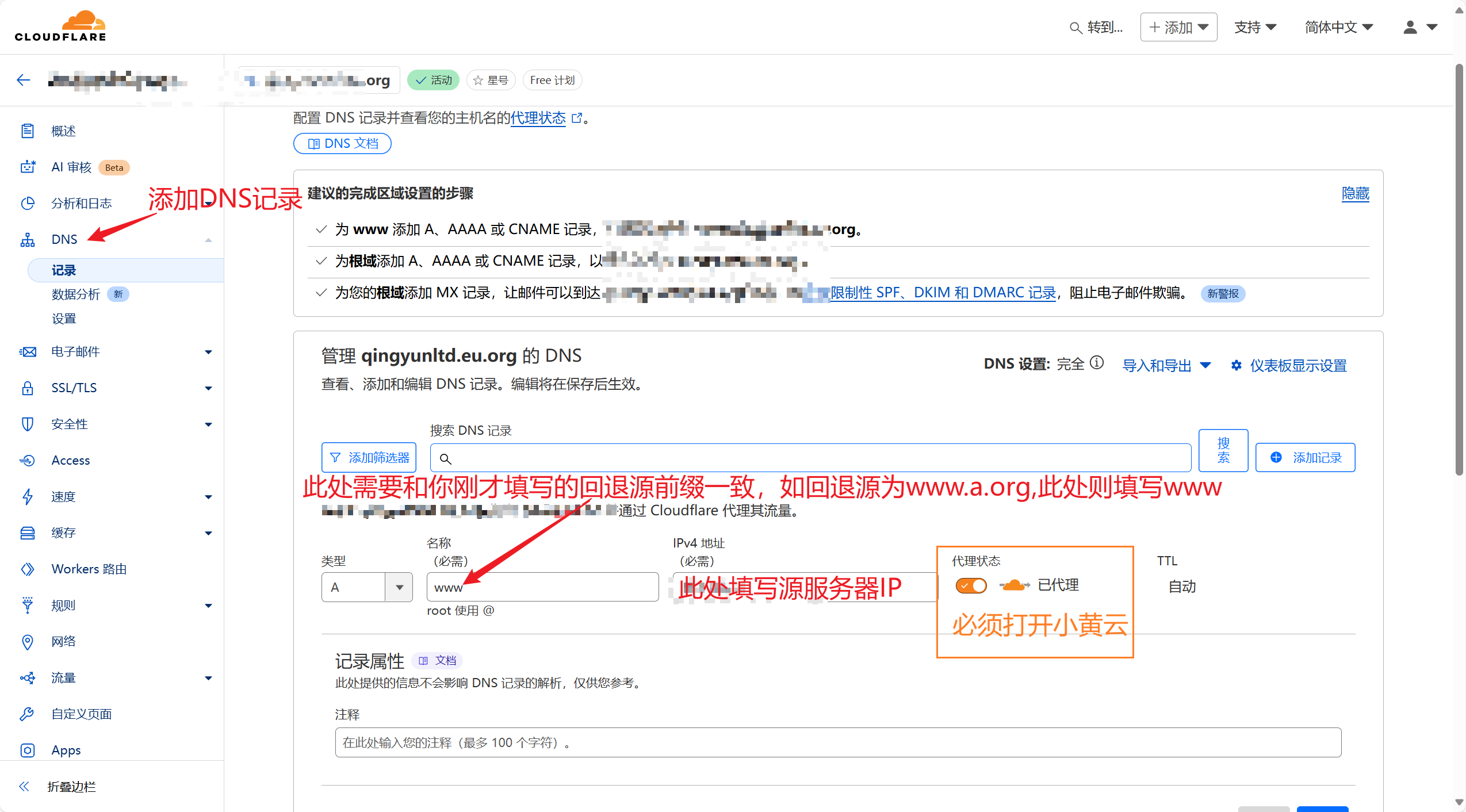
Task: Open the 代理状态 link
Action: coord(538,118)
